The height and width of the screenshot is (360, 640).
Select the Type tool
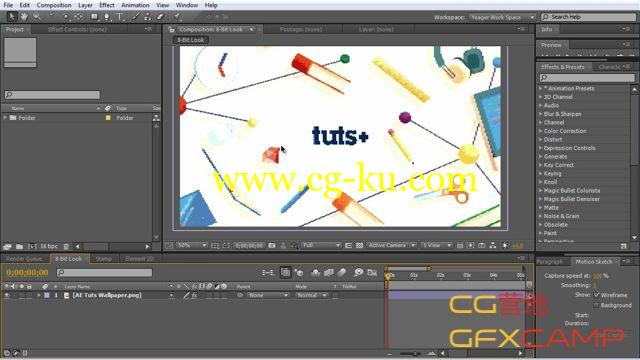pos(120,17)
